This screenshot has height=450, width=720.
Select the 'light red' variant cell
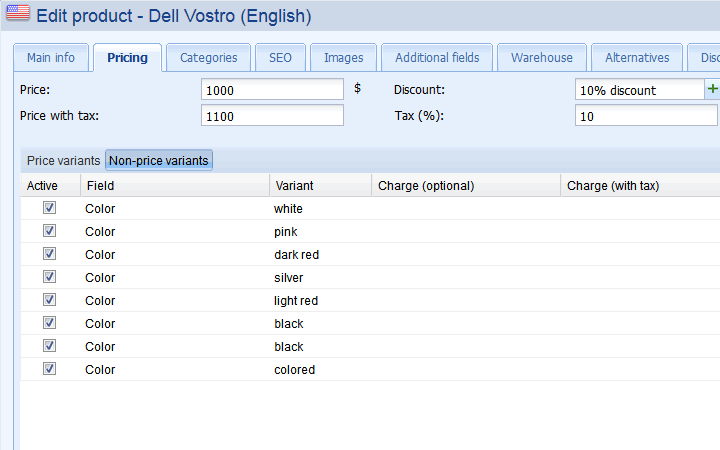pyautogui.click(x=321, y=300)
